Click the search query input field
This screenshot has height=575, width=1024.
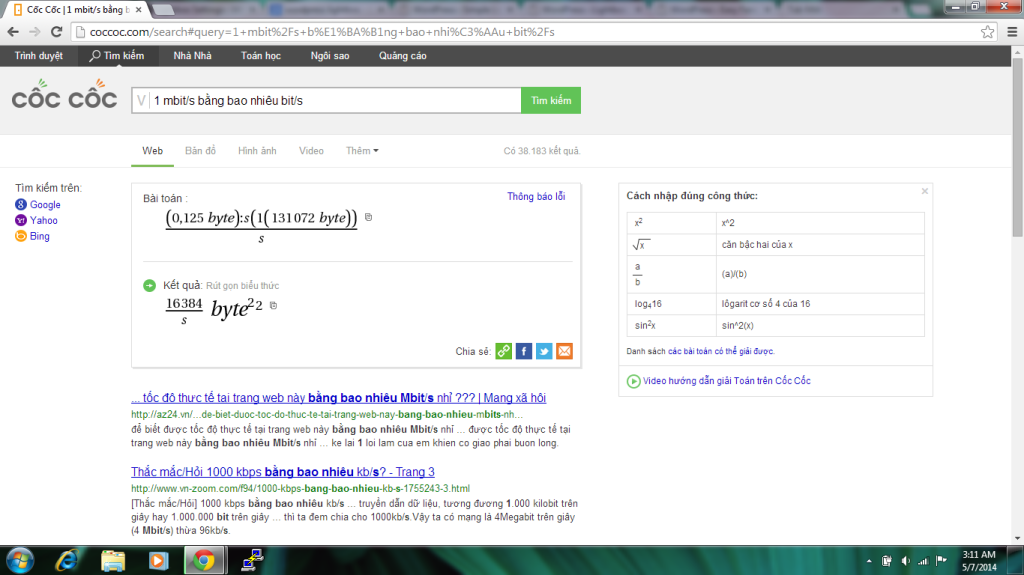pos(335,101)
